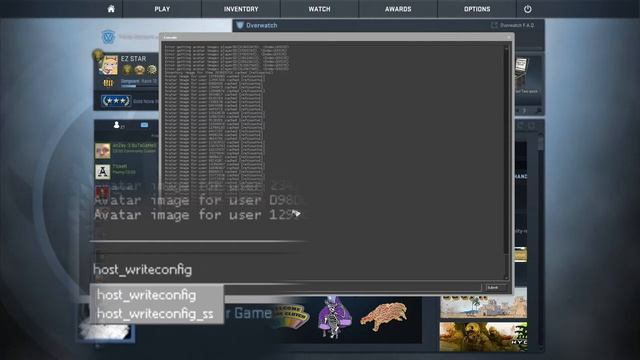Open the messages envelope tab
Screen dimensions: 640x360
coord(144,125)
